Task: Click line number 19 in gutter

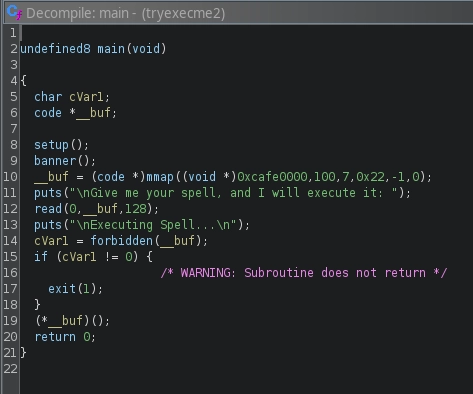Action: [x=10, y=321]
